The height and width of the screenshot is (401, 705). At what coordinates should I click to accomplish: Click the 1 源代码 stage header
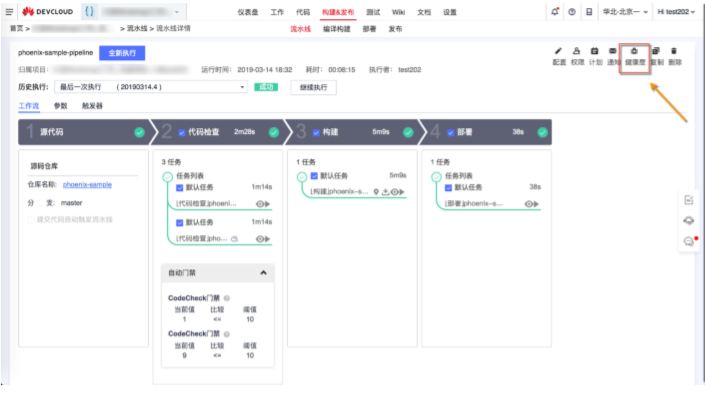coord(85,132)
